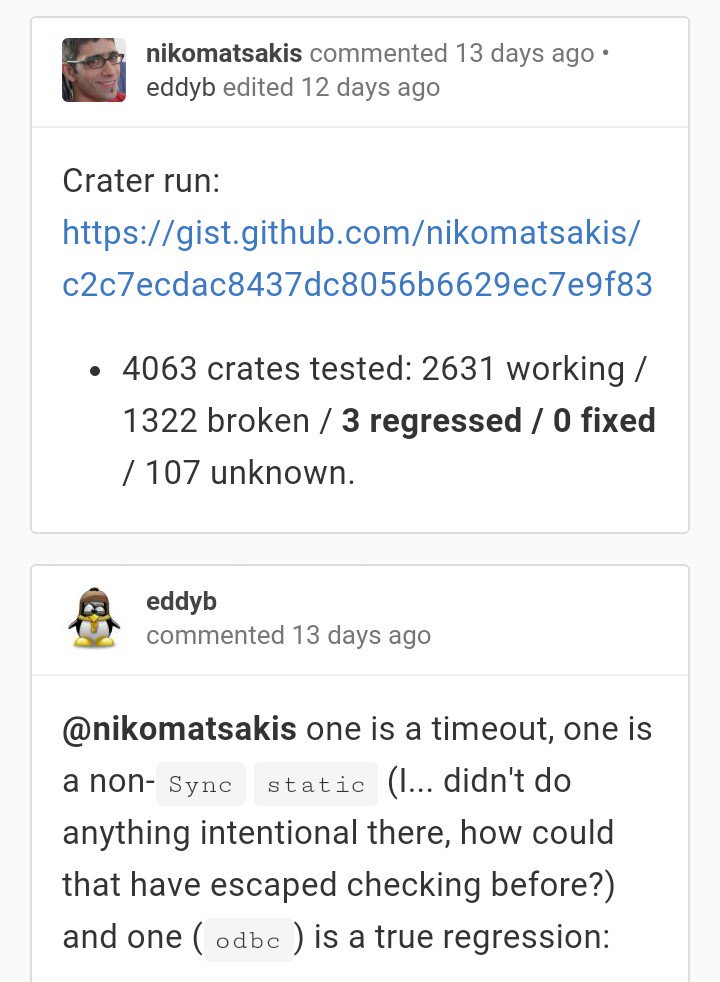Open eddyb's username in the second comment header
The width and height of the screenshot is (720, 982).
[x=181, y=601]
